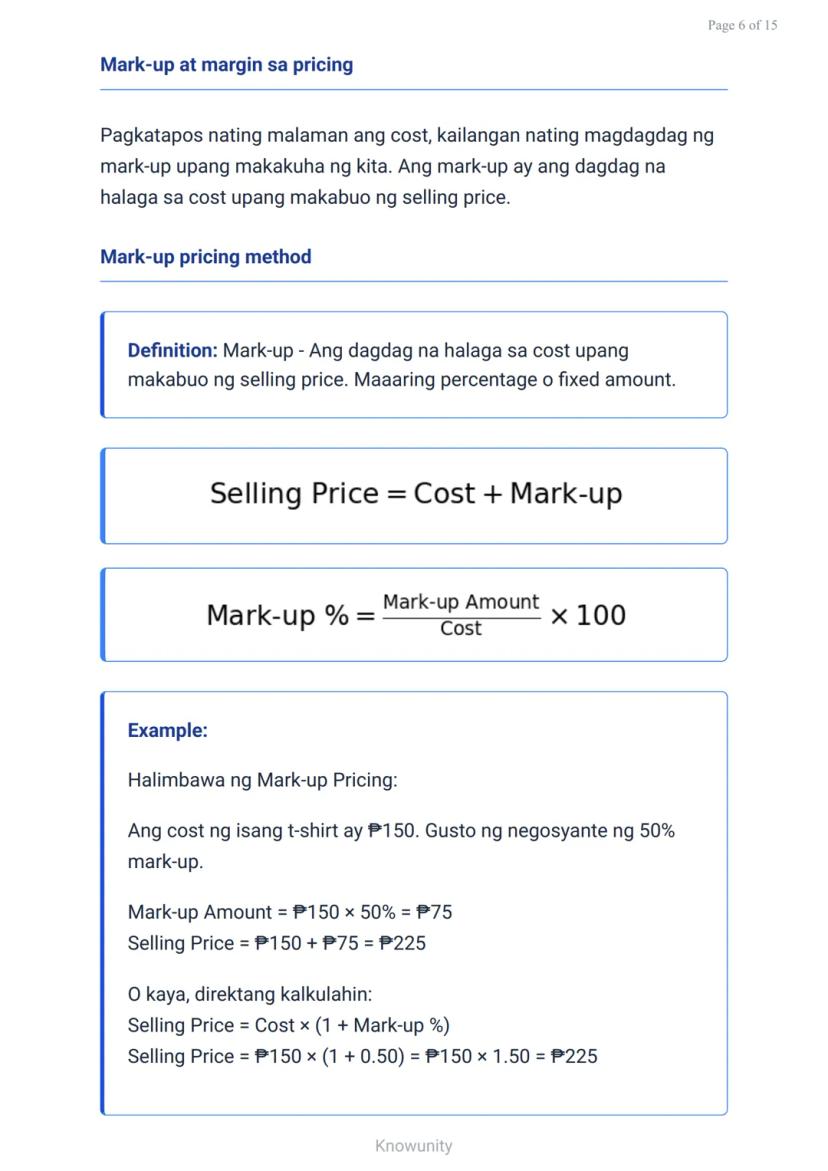
Task: Click the bold "Example:" label
Action: (x=167, y=731)
